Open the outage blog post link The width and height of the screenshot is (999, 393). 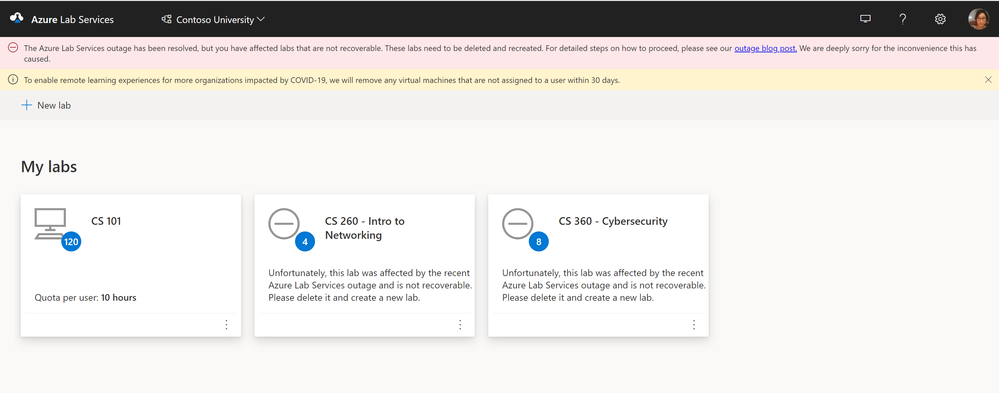point(765,48)
